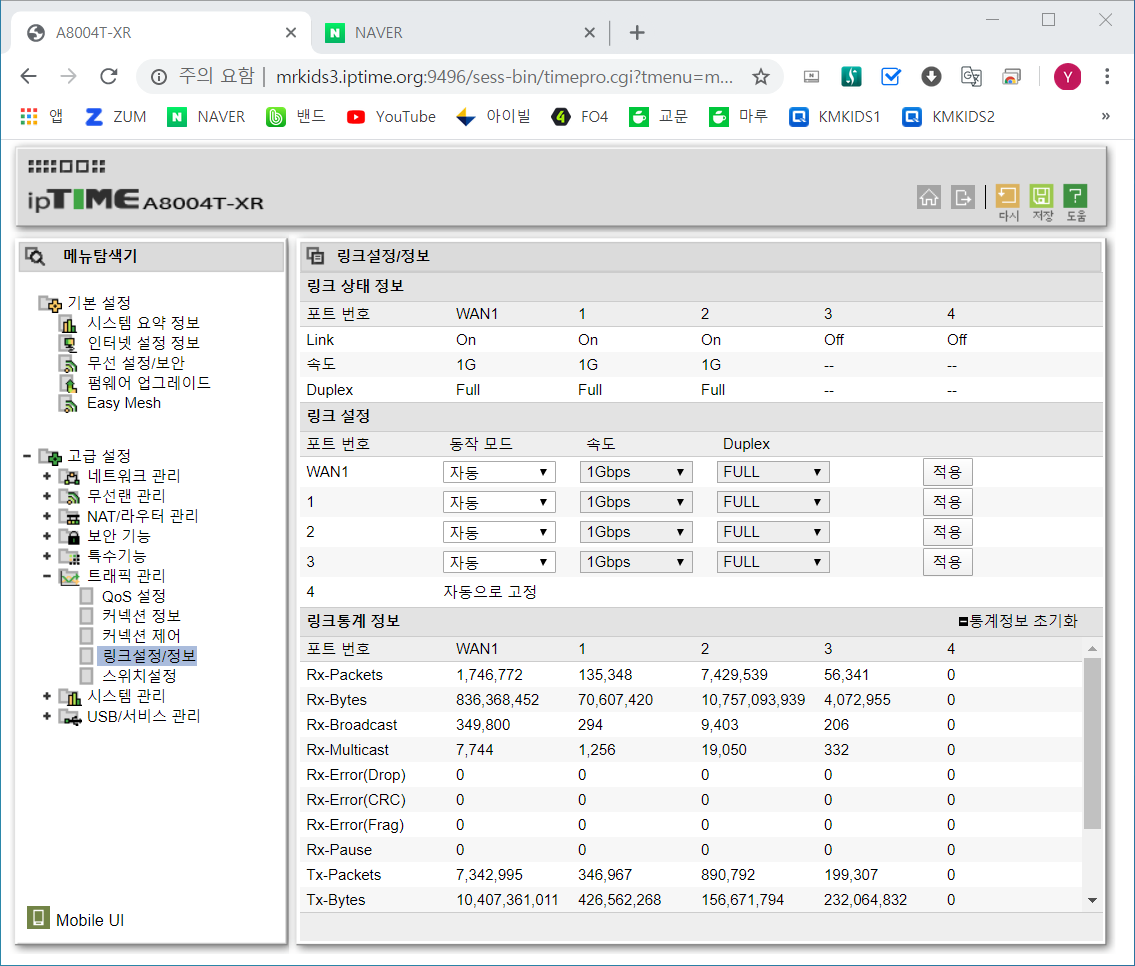1135x966 pixels.
Task: Collapse the 트래픽 관리 tree node
Action: coord(47,577)
